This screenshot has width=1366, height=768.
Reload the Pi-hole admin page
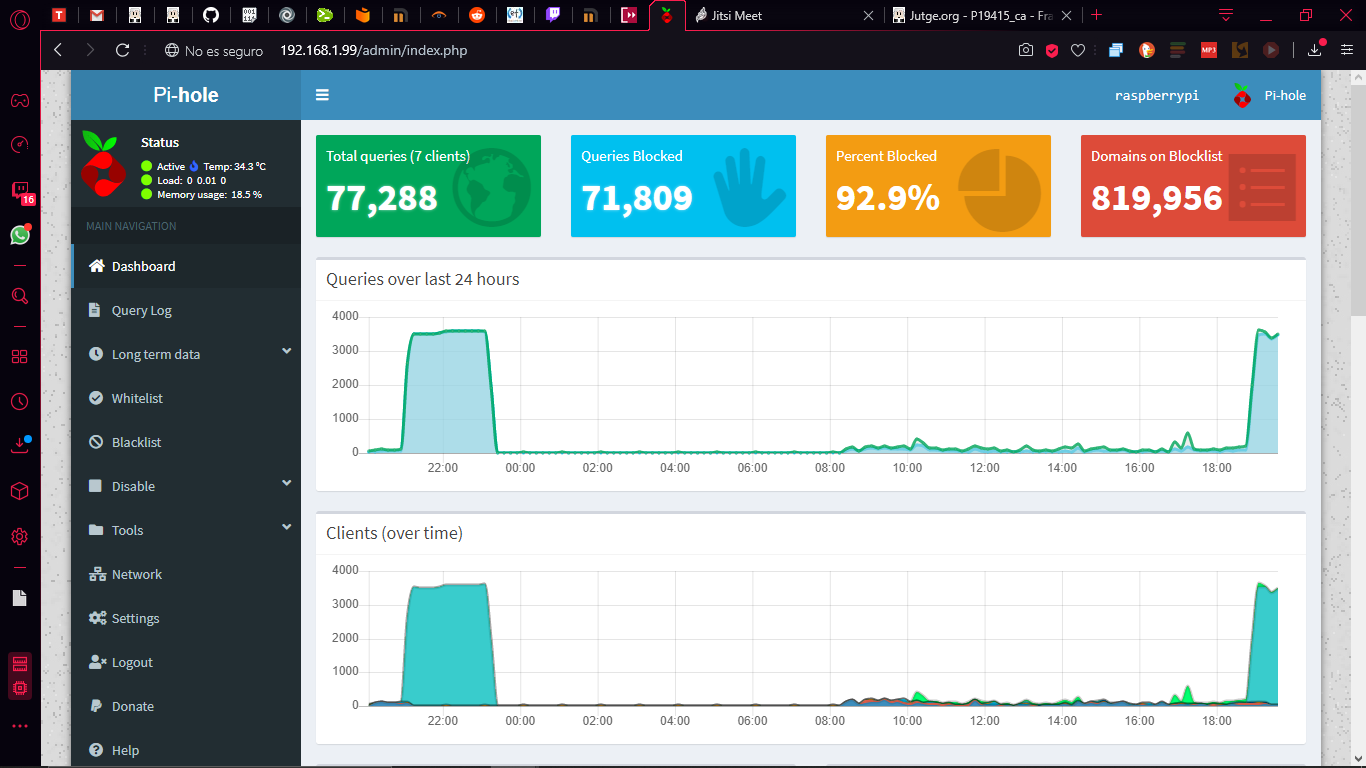click(123, 49)
